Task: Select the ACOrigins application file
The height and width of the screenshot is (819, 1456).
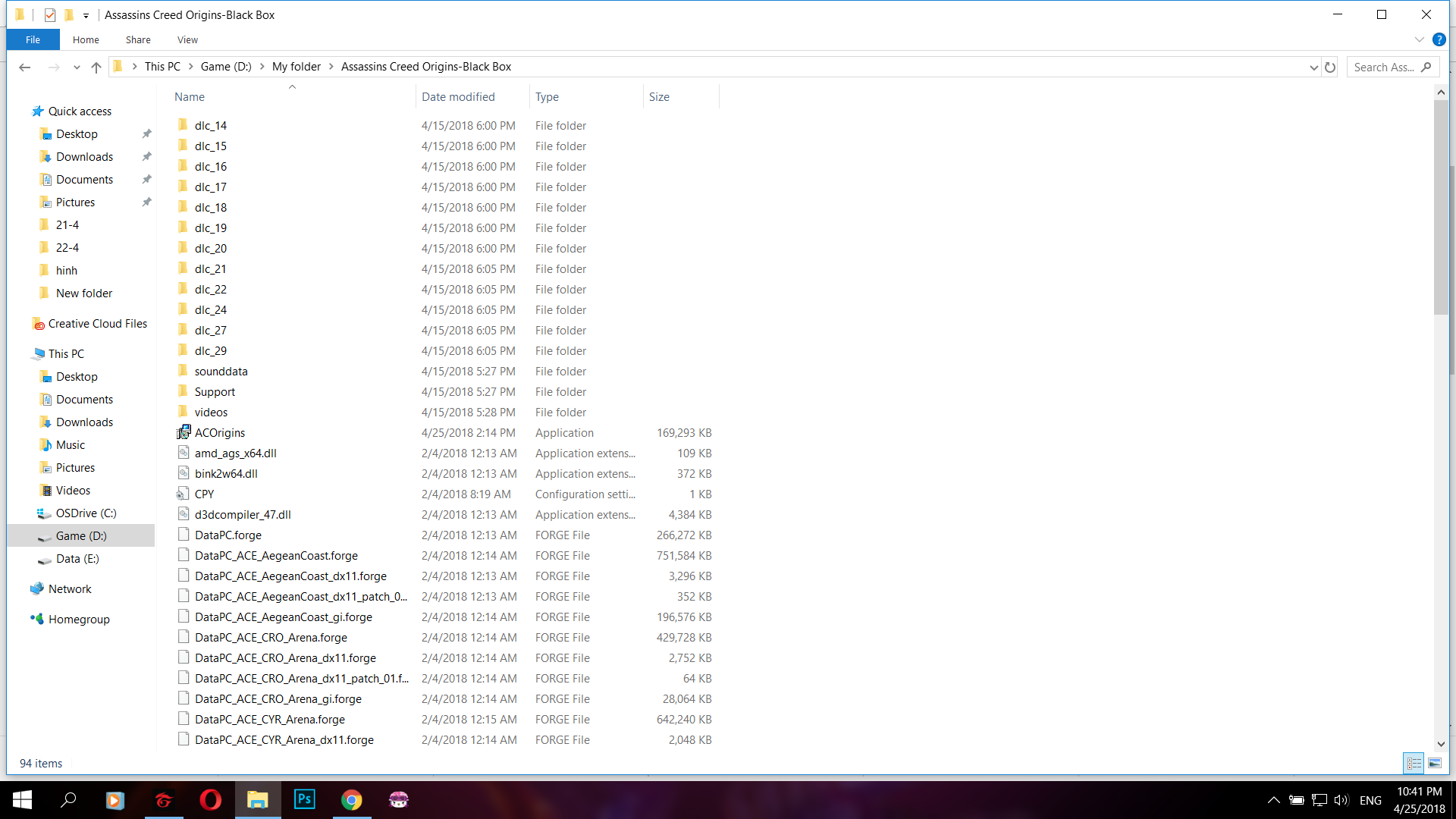Action: coord(220,432)
